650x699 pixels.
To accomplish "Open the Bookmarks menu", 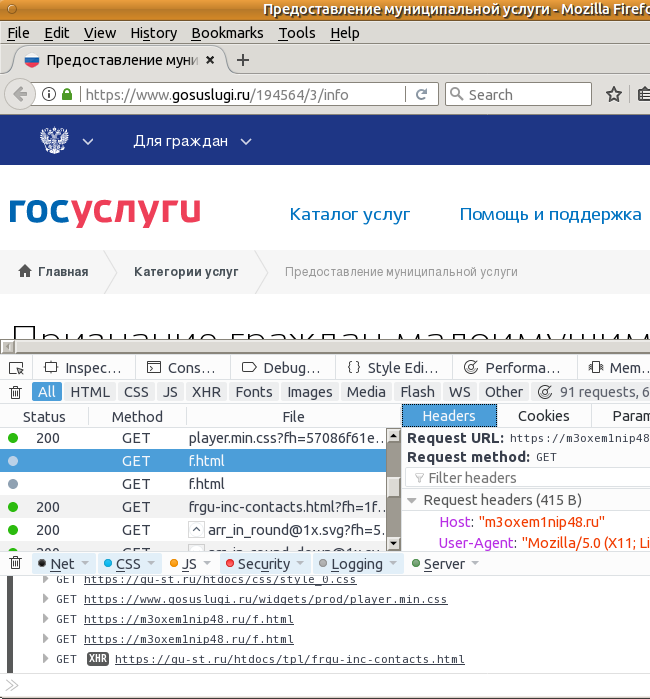I will pyautogui.click(x=227, y=33).
